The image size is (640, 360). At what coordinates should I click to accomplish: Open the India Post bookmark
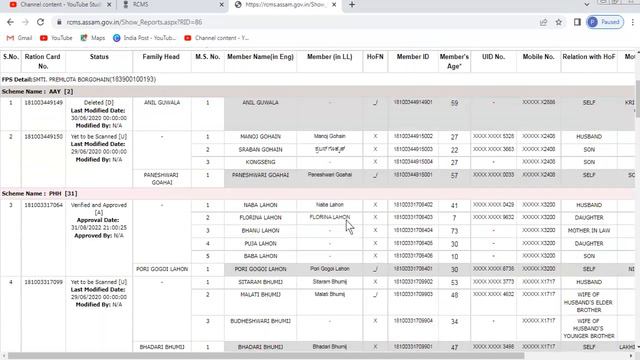coord(145,38)
